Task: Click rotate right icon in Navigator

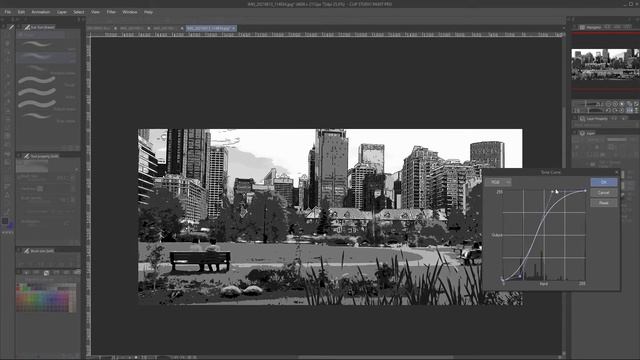Action: pos(615,110)
